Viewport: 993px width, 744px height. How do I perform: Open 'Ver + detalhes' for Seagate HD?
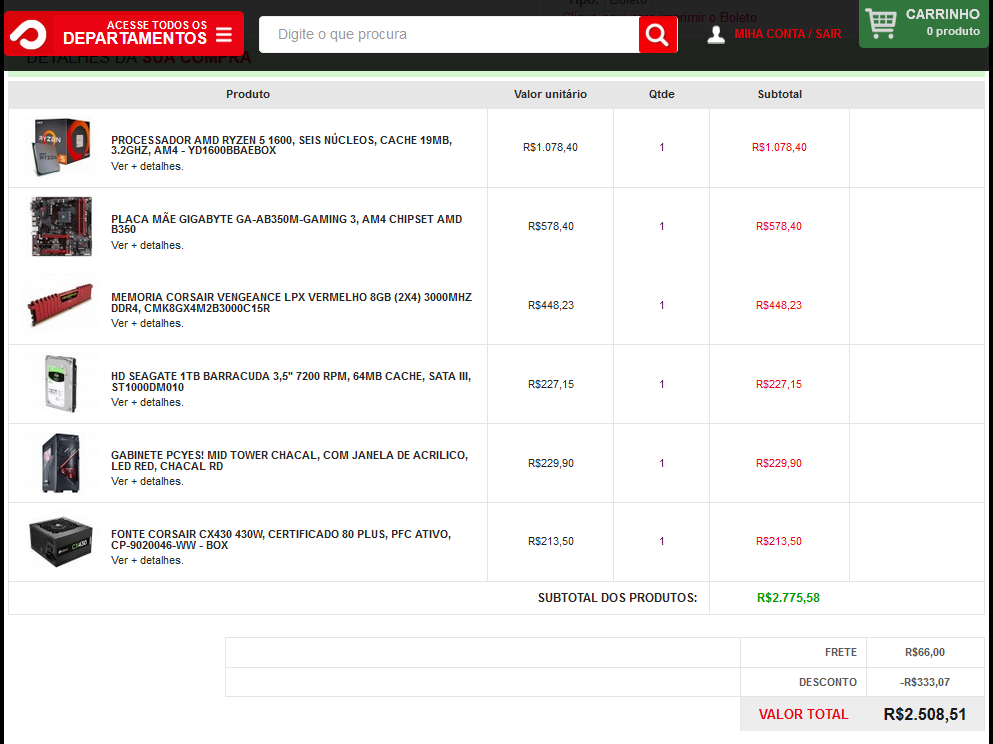(147, 403)
